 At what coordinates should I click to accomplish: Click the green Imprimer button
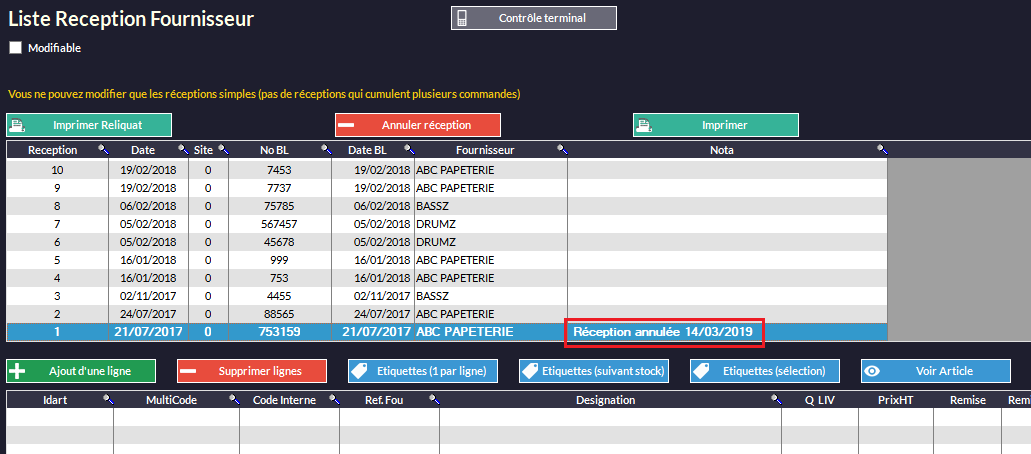715,125
